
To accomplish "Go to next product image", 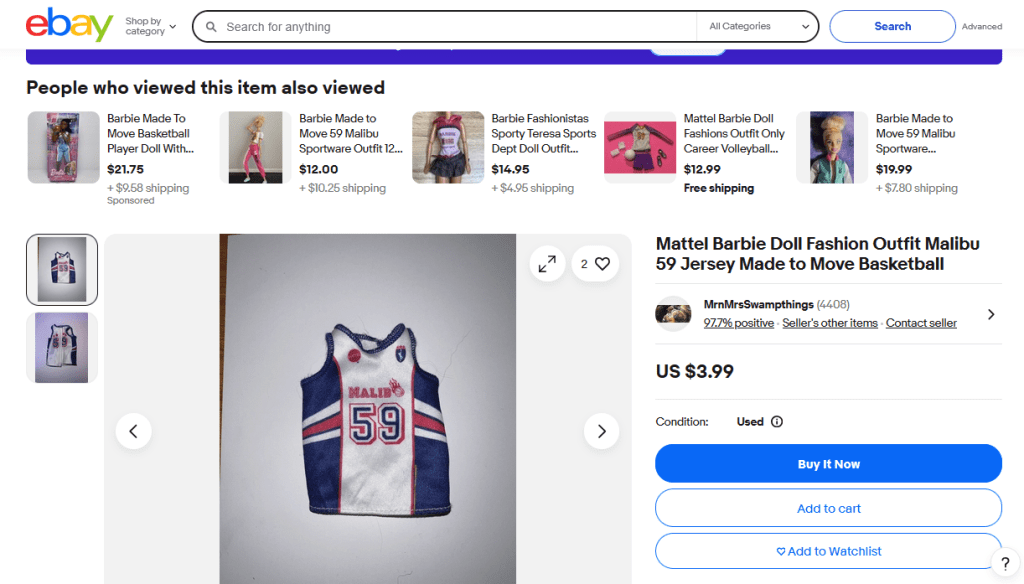I will point(601,431).
